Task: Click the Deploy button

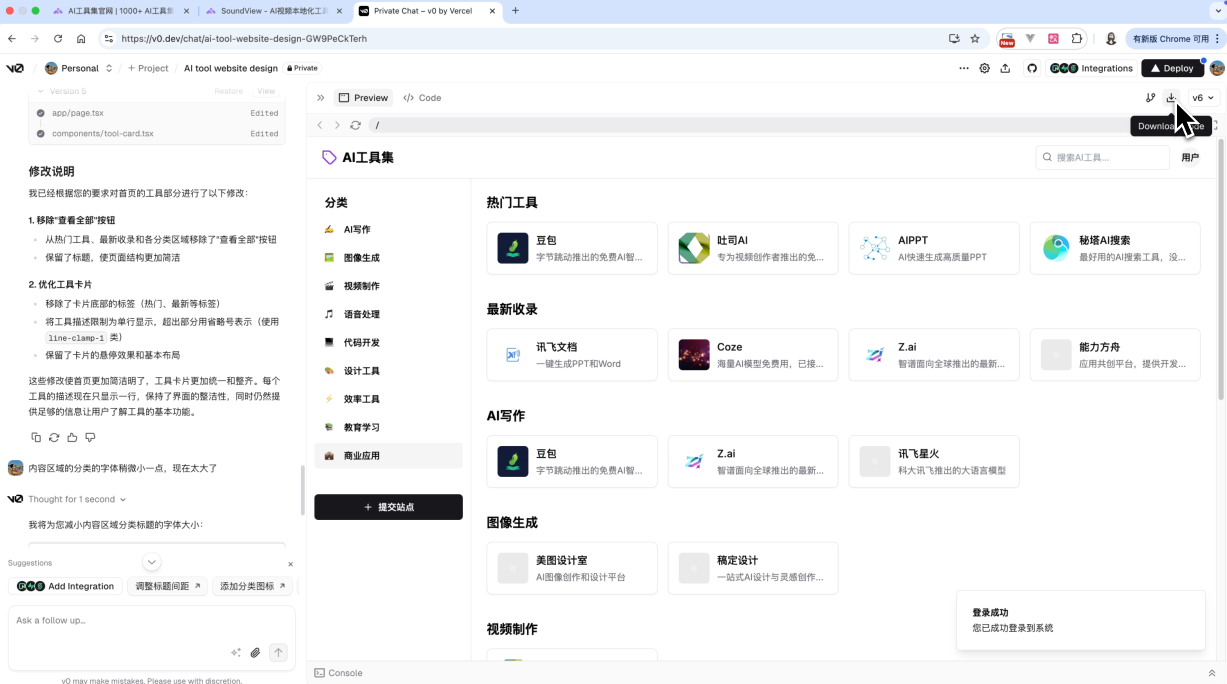Action: (x=1172, y=69)
